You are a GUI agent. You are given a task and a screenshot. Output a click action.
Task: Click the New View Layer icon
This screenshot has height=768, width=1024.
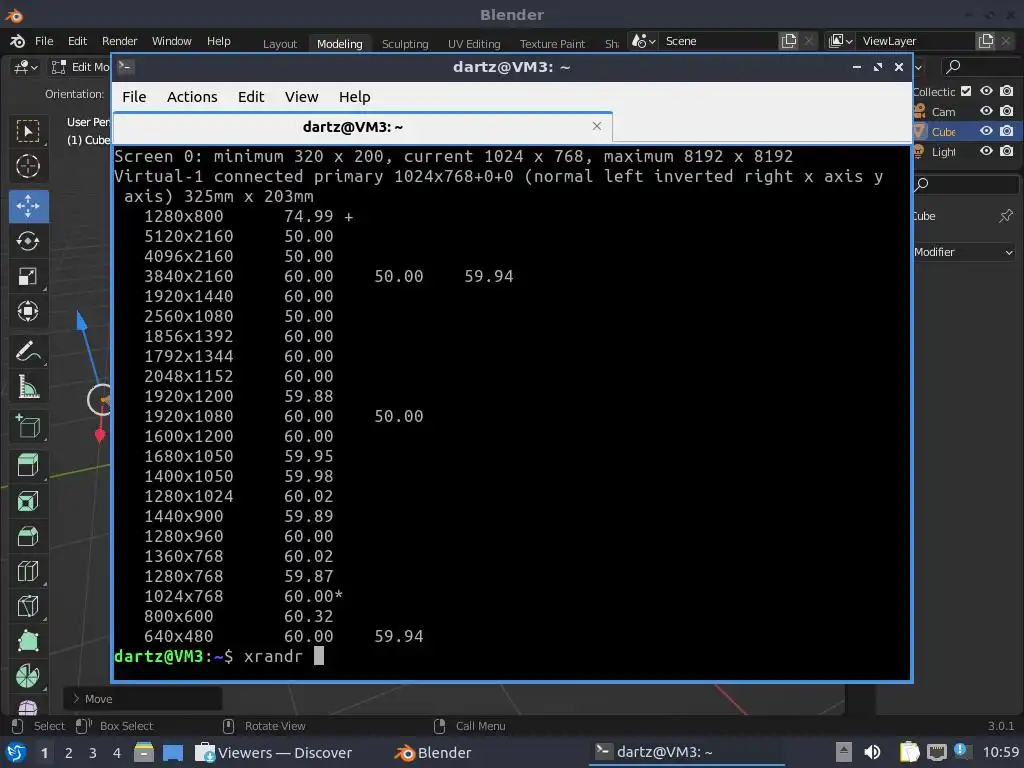986,41
